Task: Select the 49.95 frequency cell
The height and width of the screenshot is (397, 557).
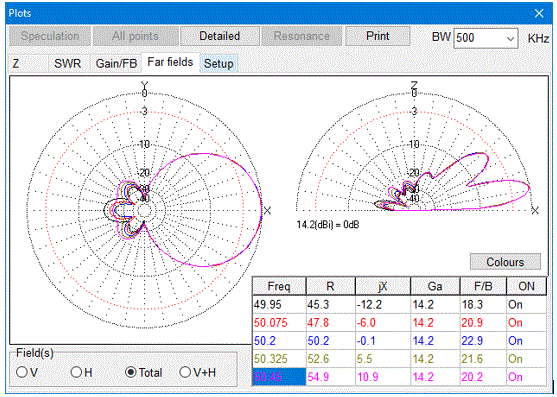Action: tap(279, 305)
